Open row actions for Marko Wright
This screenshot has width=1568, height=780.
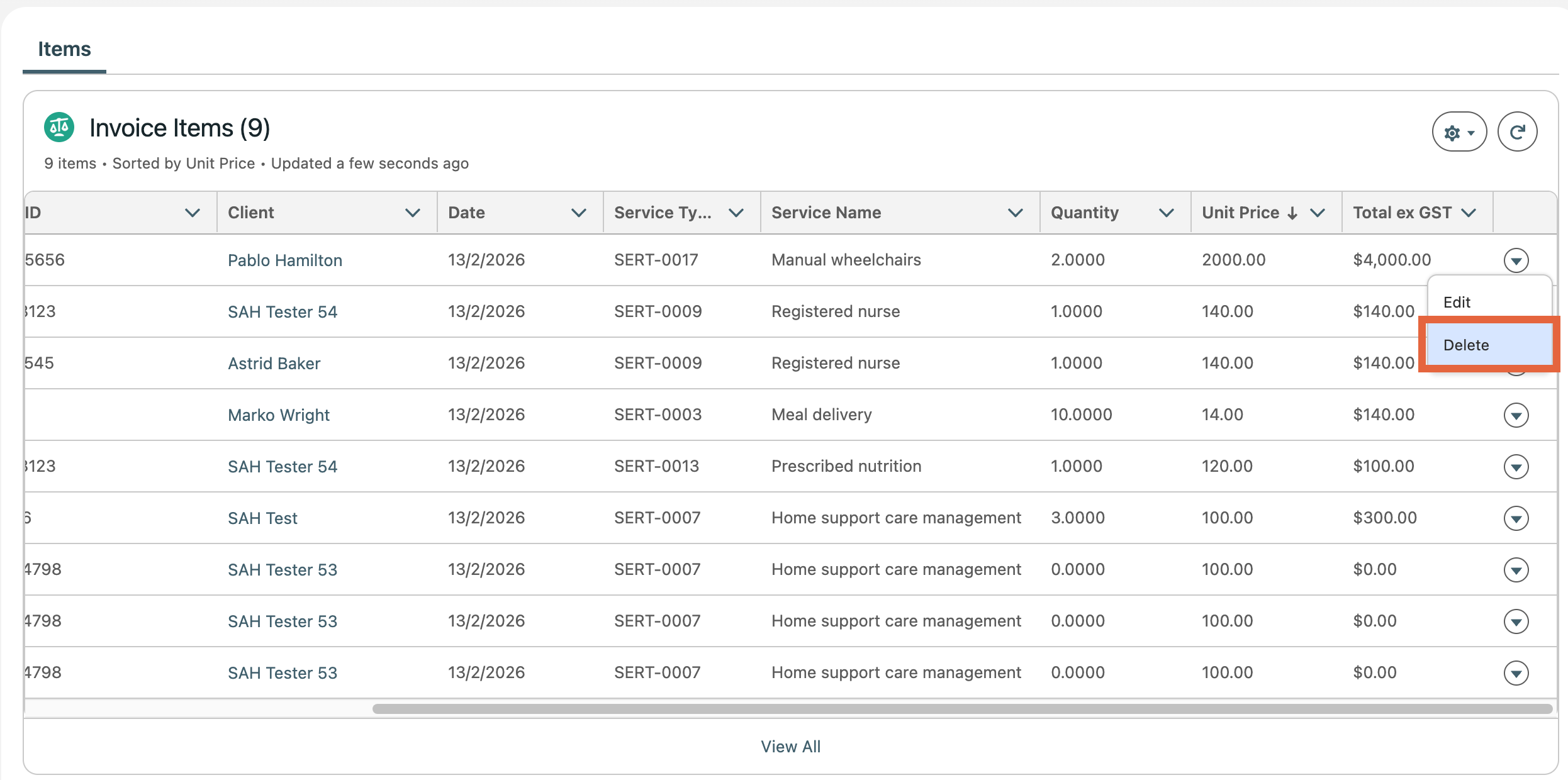tap(1516, 415)
